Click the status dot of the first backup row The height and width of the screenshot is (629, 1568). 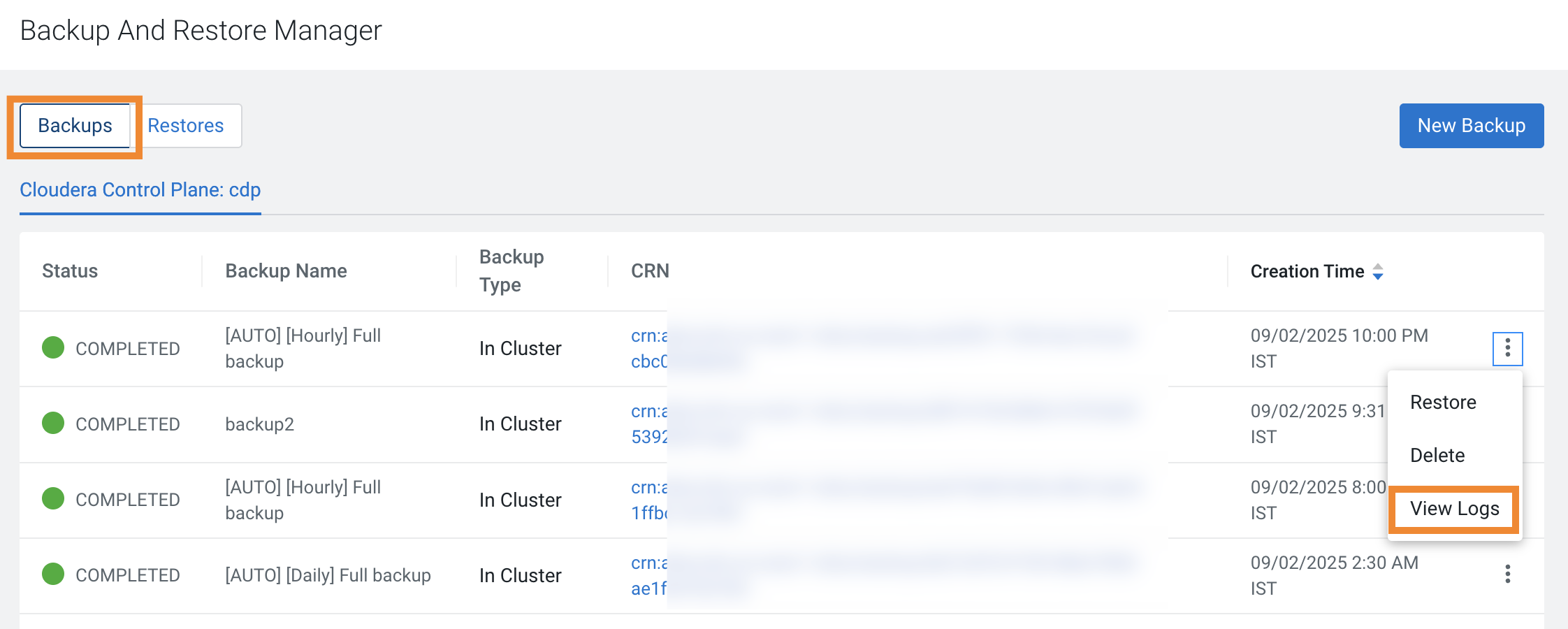tap(52, 347)
